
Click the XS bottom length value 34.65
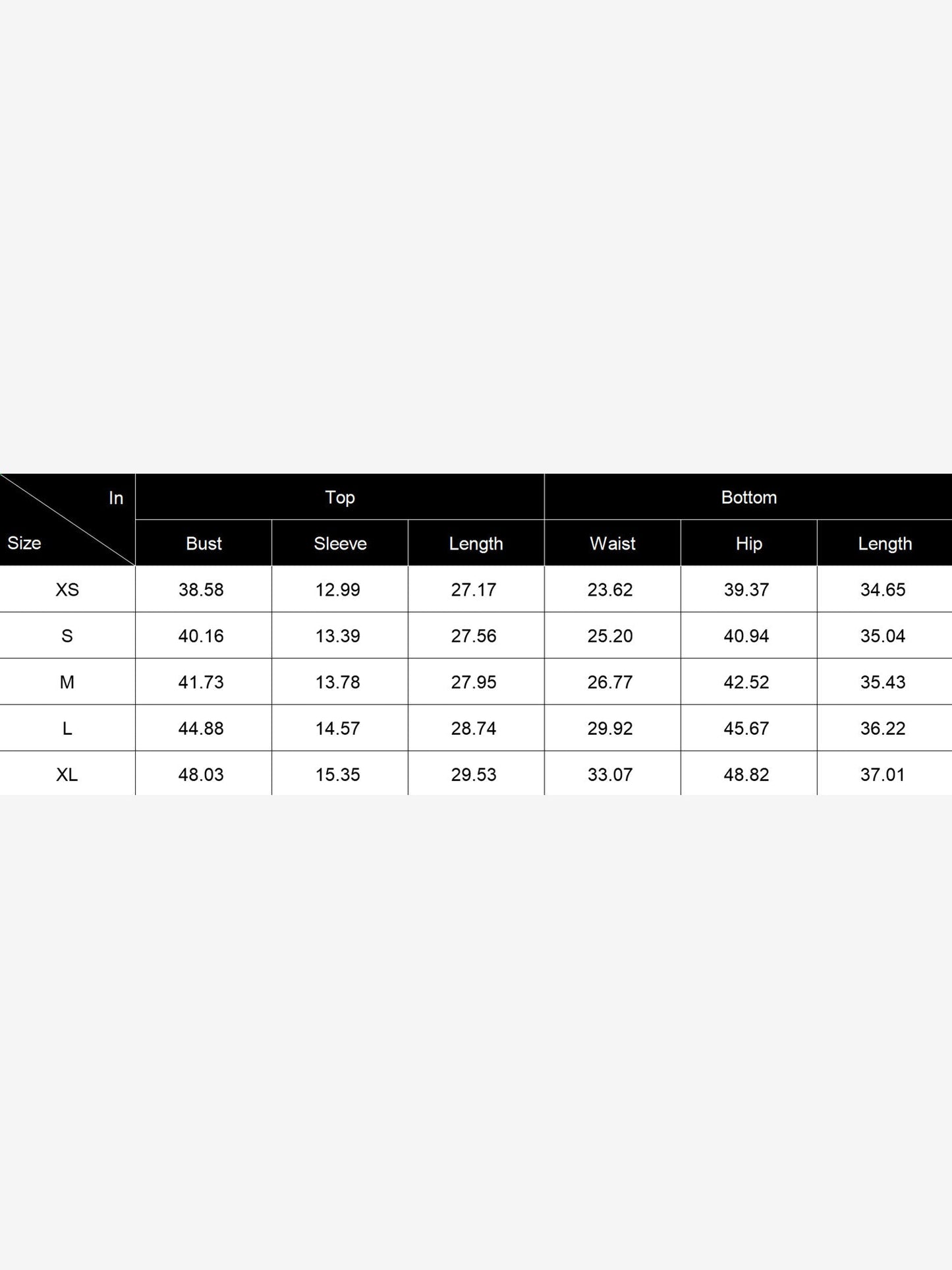coord(883,589)
